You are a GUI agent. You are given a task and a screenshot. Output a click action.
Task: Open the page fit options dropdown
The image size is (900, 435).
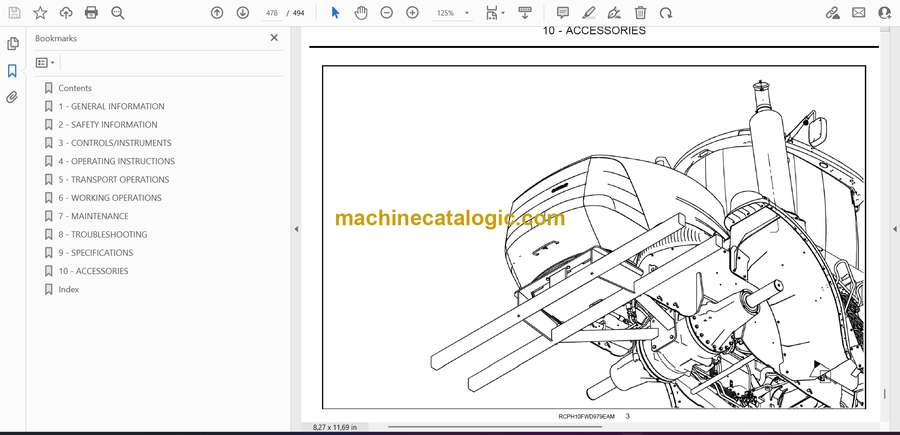pyautogui.click(x=494, y=13)
